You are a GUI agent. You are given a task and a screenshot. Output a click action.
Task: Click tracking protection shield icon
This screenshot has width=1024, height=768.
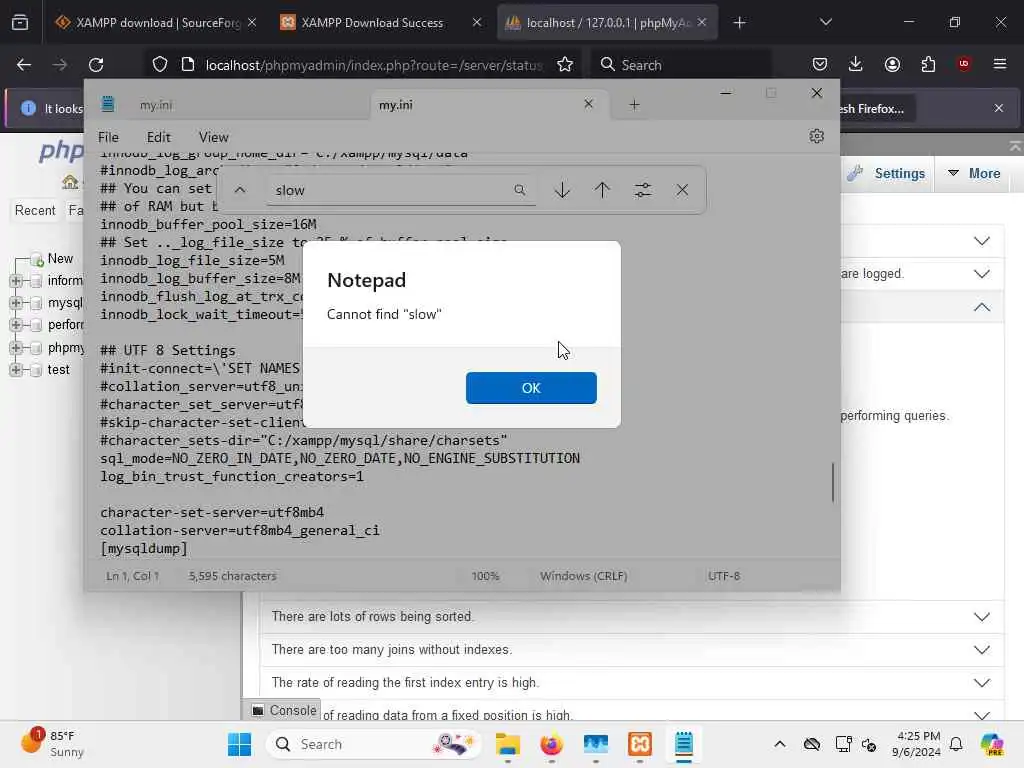click(160, 65)
